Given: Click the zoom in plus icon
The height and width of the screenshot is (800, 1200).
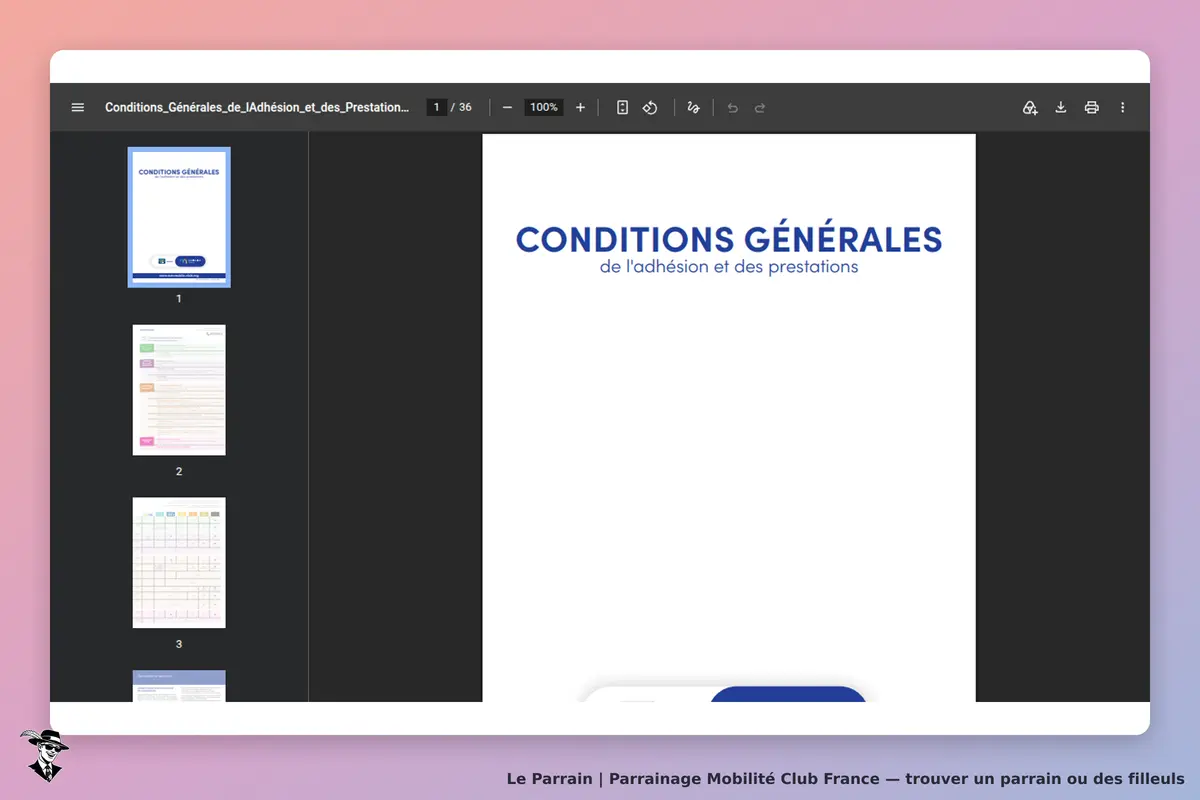Looking at the screenshot, I should click(x=580, y=107).
